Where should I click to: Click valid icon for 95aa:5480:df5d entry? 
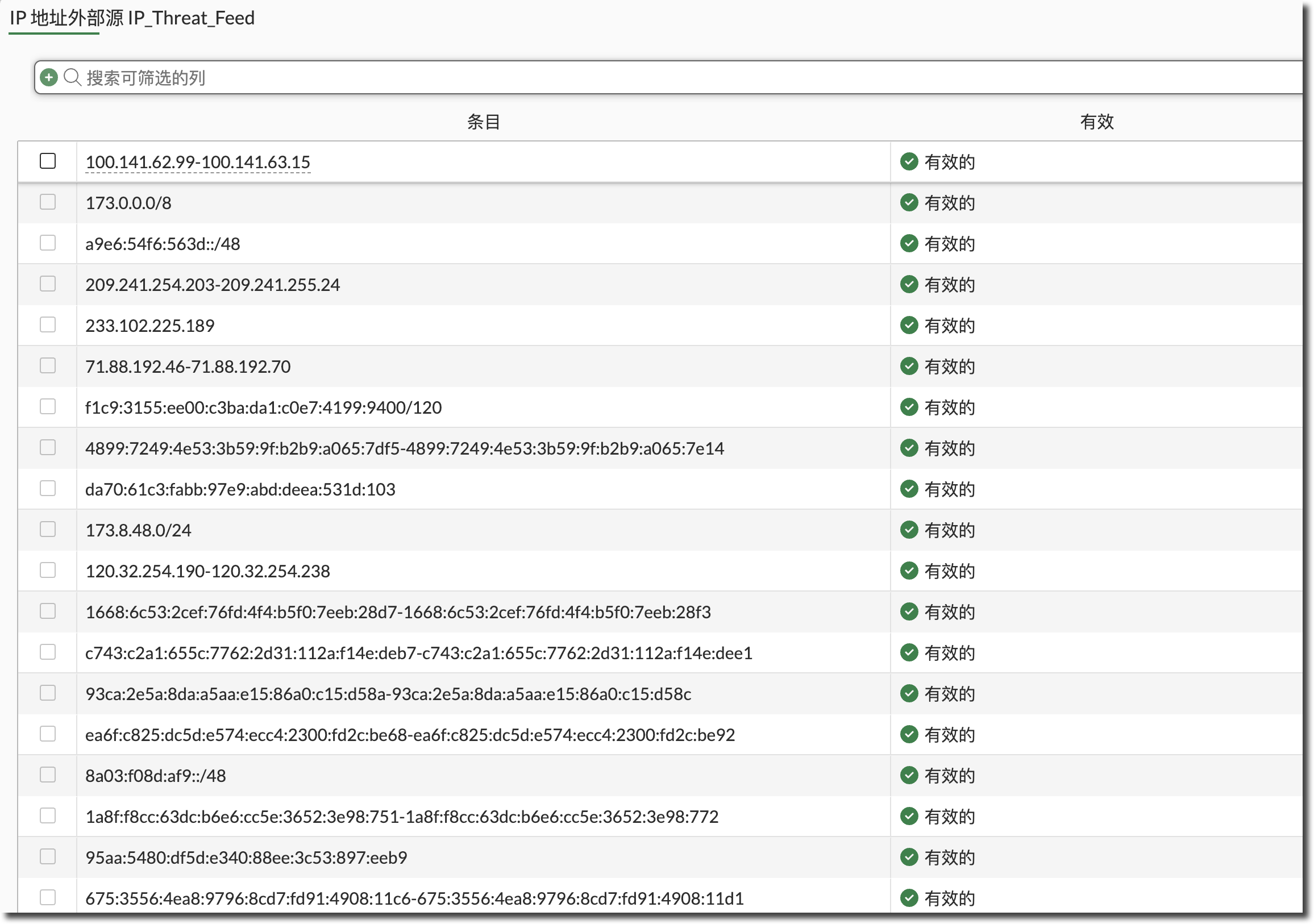point(909,857)
